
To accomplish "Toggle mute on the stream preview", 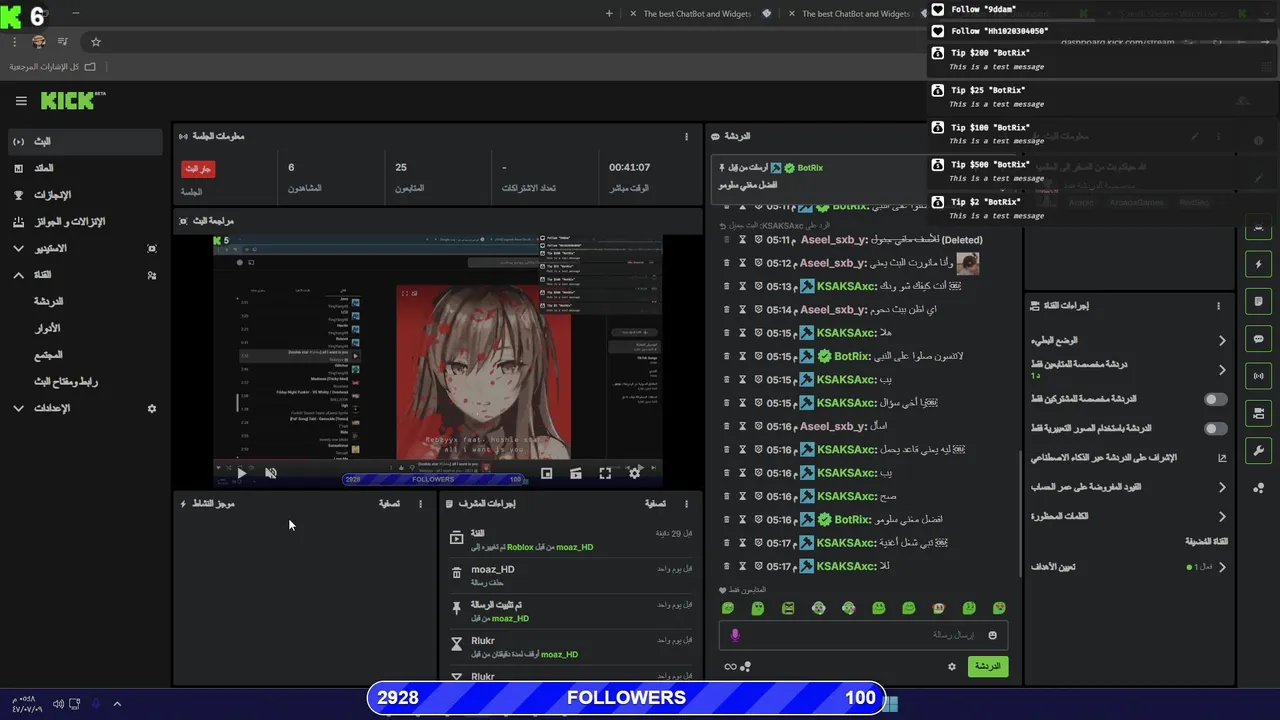I will point(270,474).
